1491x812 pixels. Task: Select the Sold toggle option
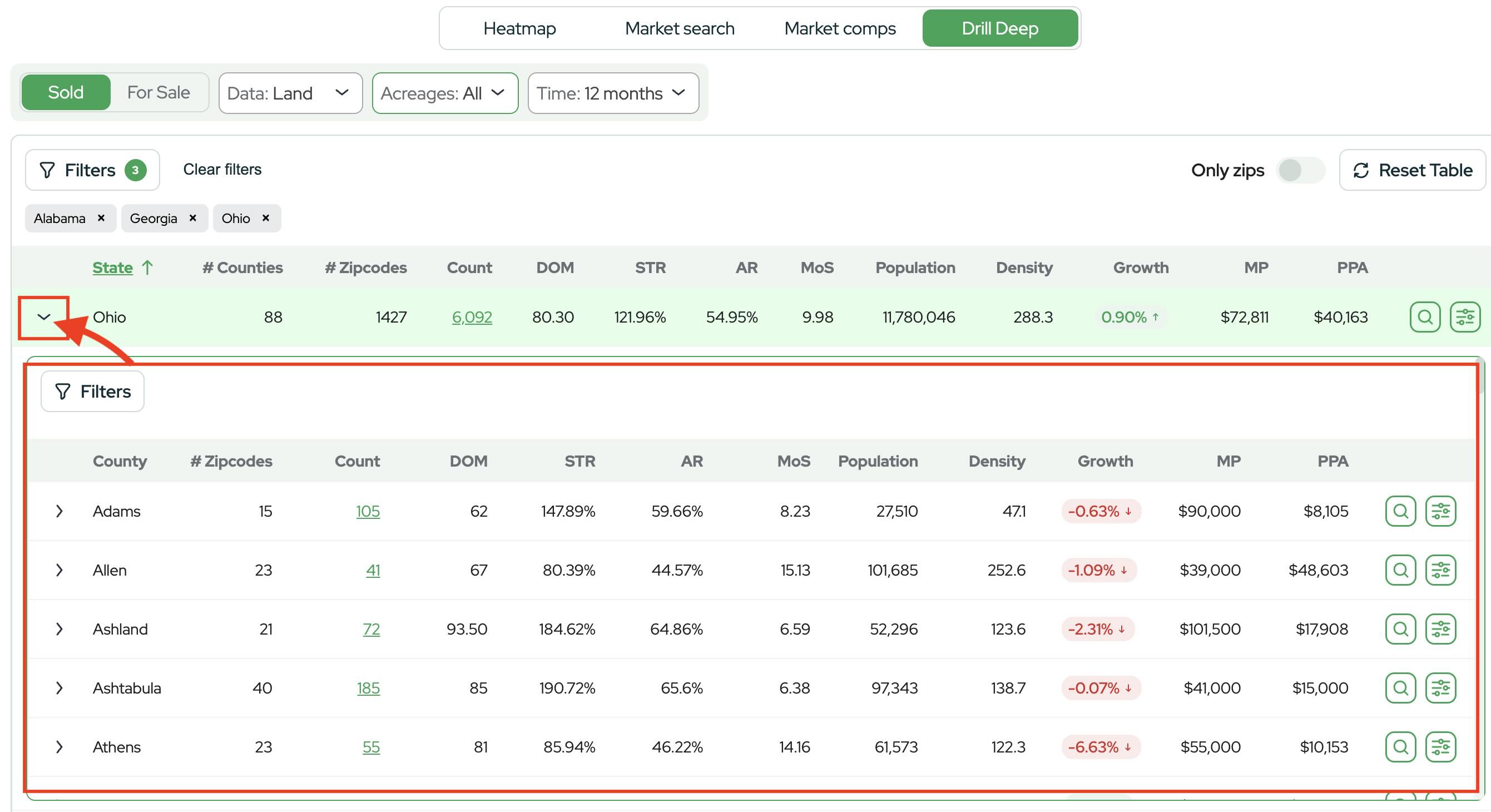[x=66, y=93]
